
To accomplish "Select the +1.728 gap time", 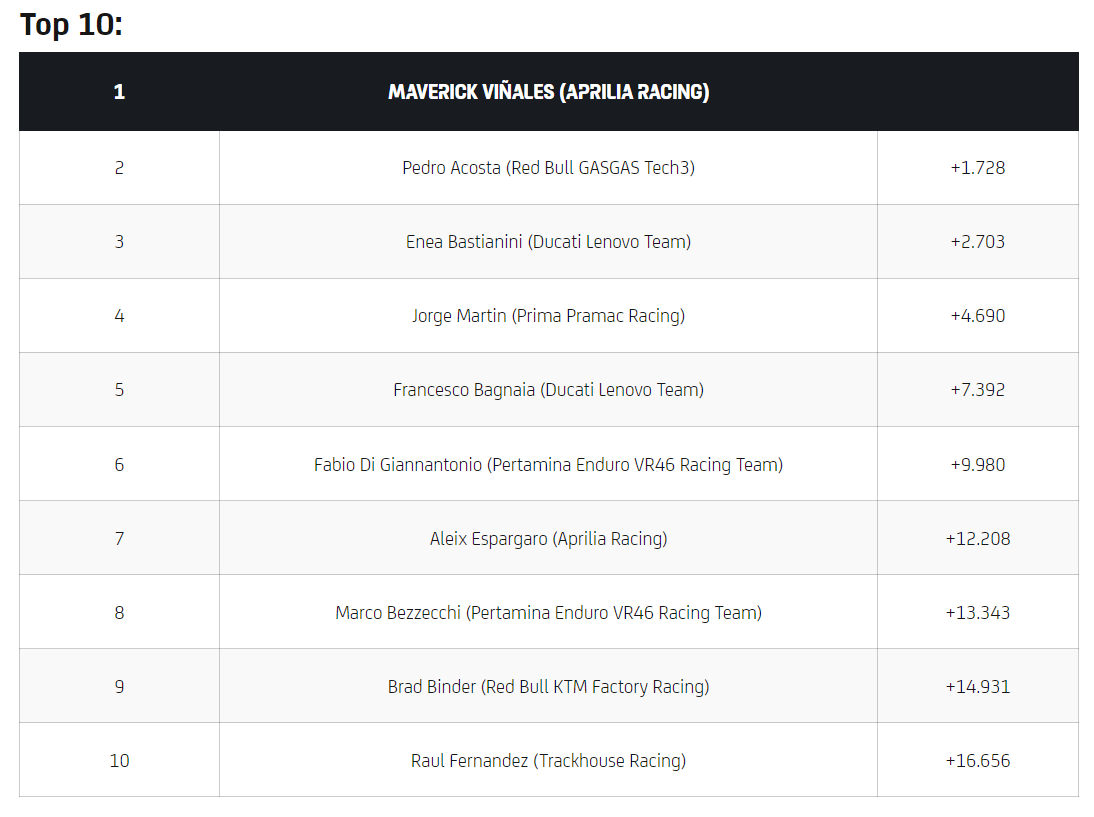I will tap(977, 168).
